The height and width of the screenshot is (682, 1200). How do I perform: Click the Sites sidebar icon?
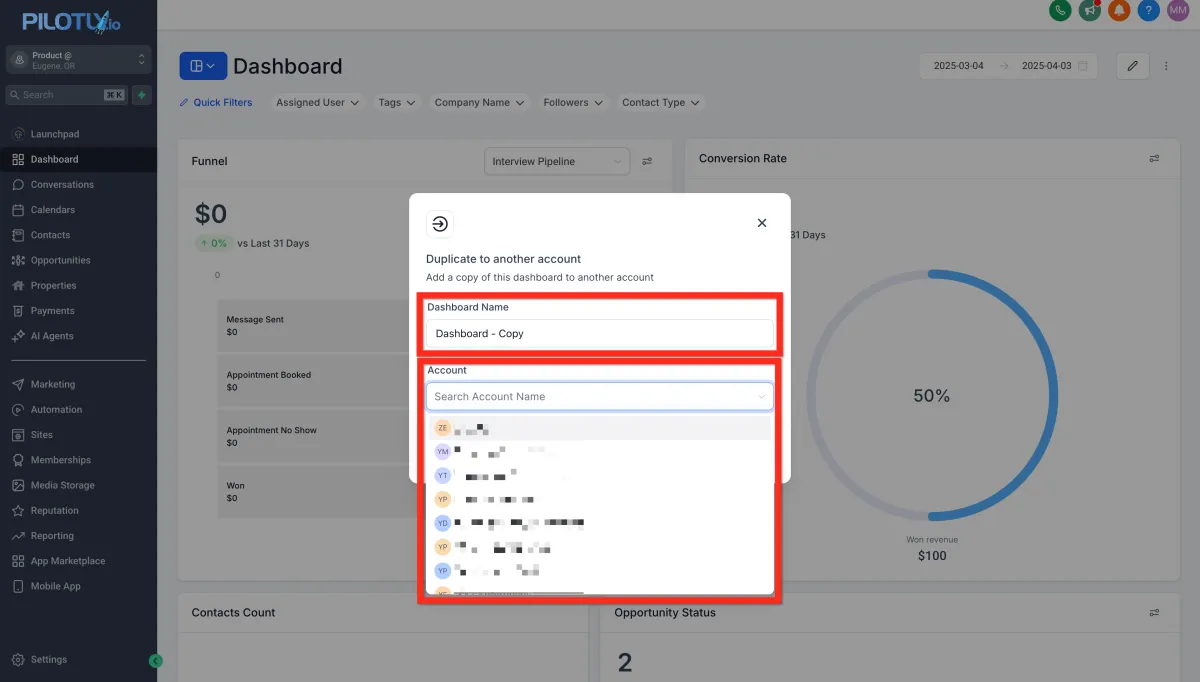click(x=19, y=435)
